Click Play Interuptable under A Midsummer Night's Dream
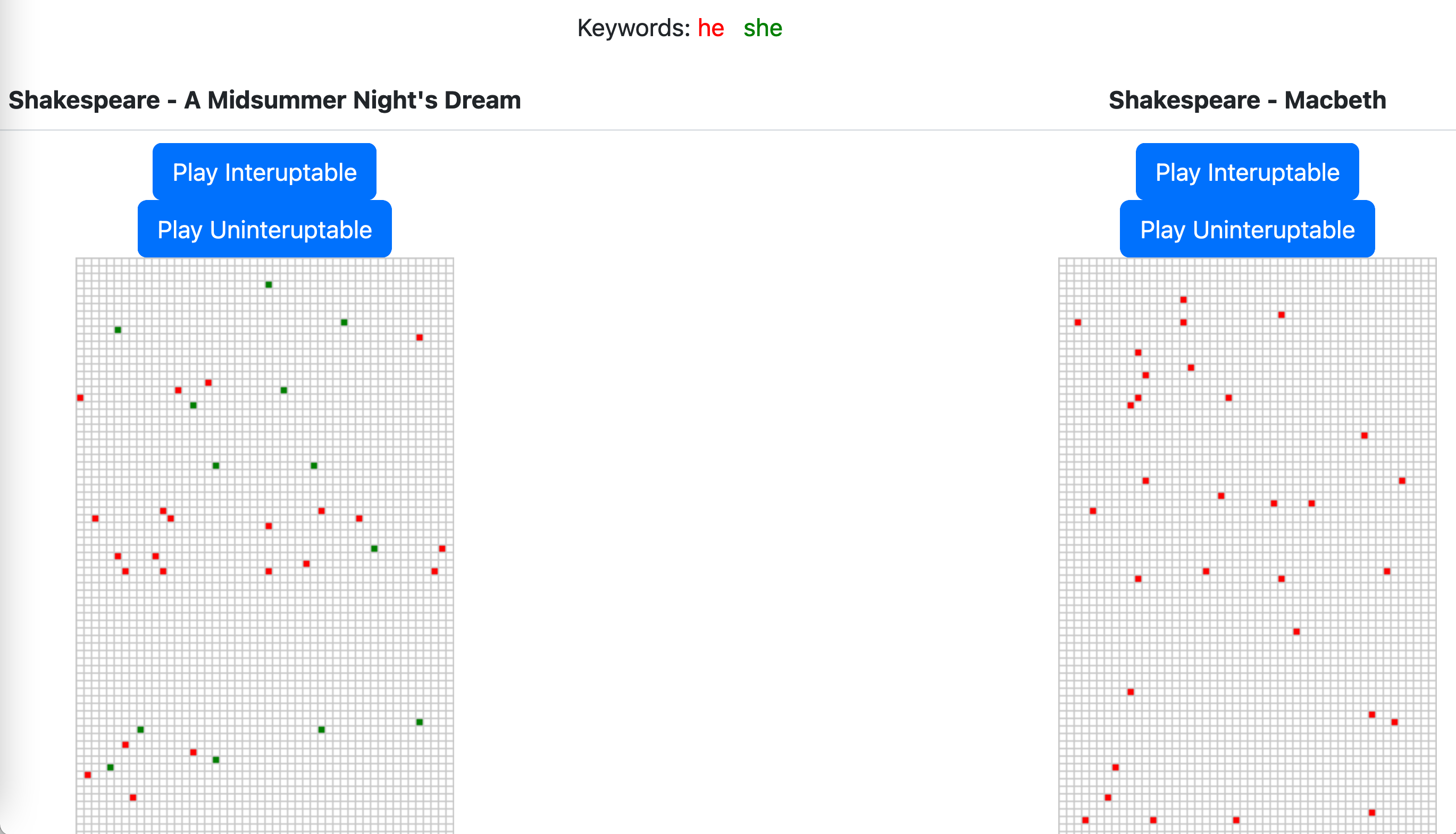 264,172
